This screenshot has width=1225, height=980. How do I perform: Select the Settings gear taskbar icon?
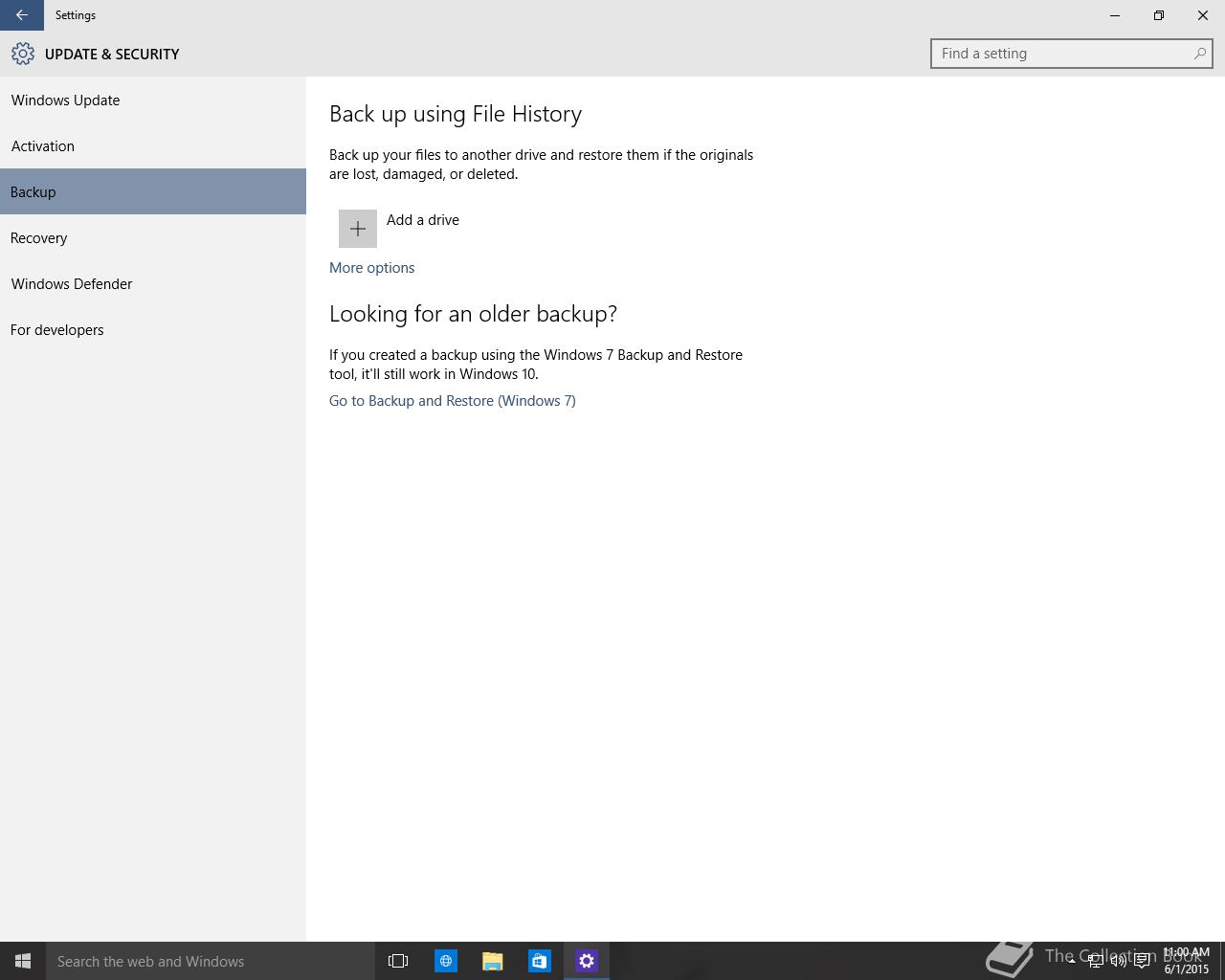(x=587, y=961)
